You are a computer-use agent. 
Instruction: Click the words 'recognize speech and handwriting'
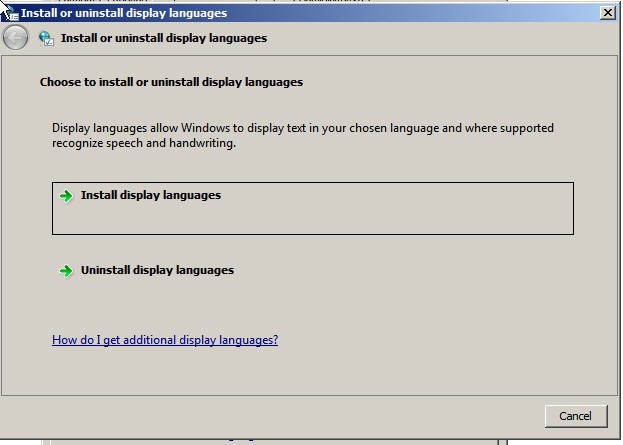tap(144, 144)
